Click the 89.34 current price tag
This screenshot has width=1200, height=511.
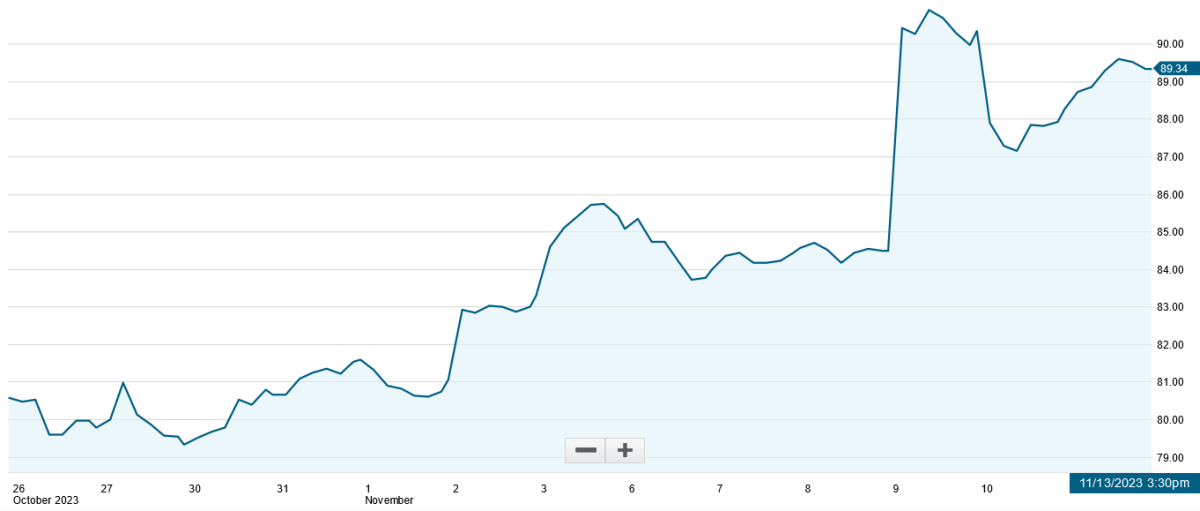pos(1174,68)
